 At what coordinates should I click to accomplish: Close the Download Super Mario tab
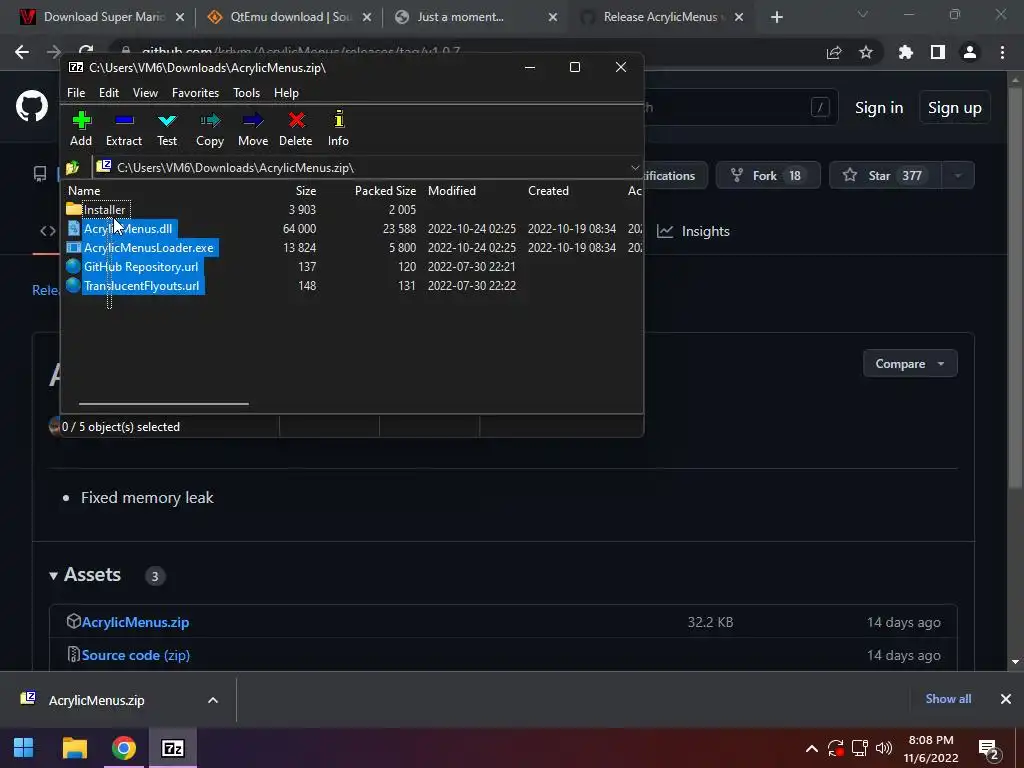(x=180, y=18)
